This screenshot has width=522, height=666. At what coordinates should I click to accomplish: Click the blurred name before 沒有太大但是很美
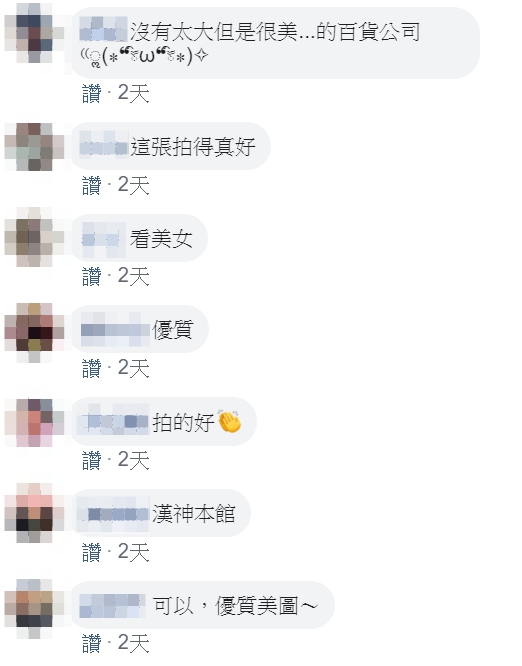tap(103, 29)
